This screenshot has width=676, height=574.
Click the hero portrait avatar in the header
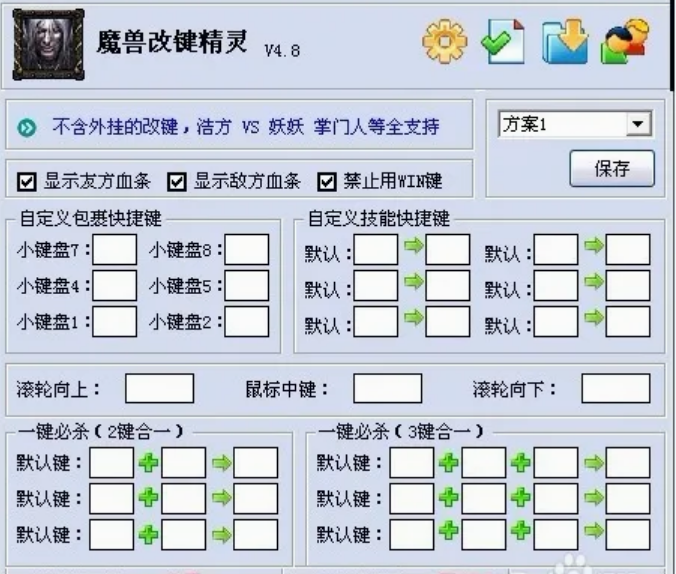[49, 44]
